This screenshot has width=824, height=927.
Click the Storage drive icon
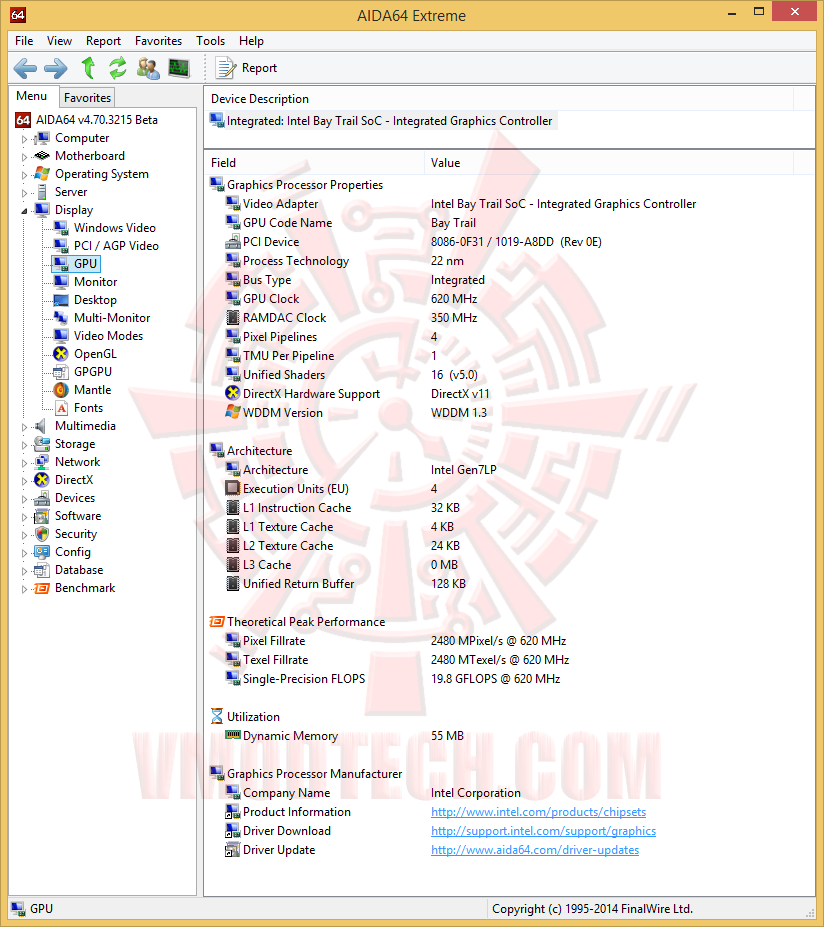[x=41, y=444]
